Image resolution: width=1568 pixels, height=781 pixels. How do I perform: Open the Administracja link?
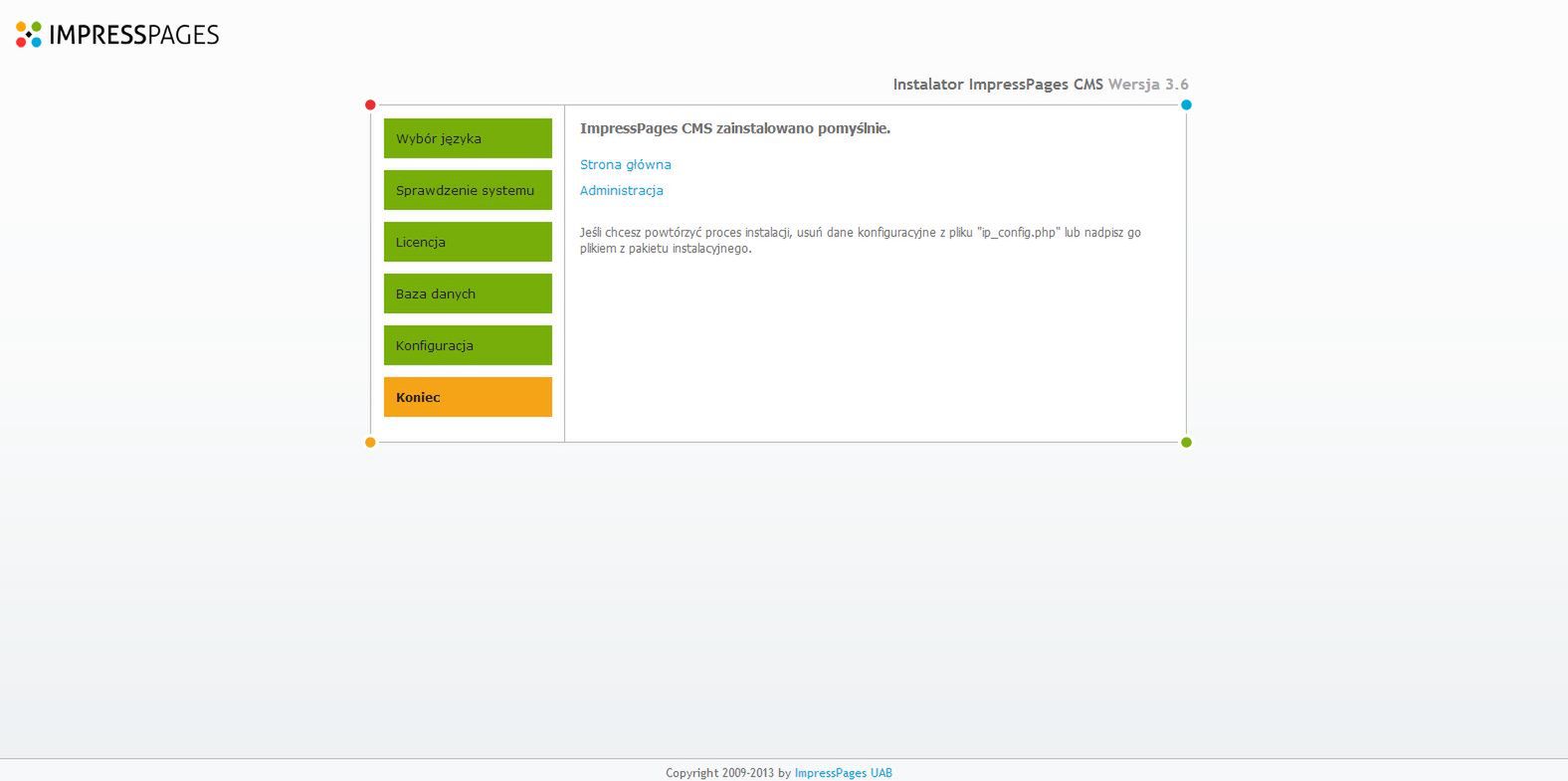(622, 190)
